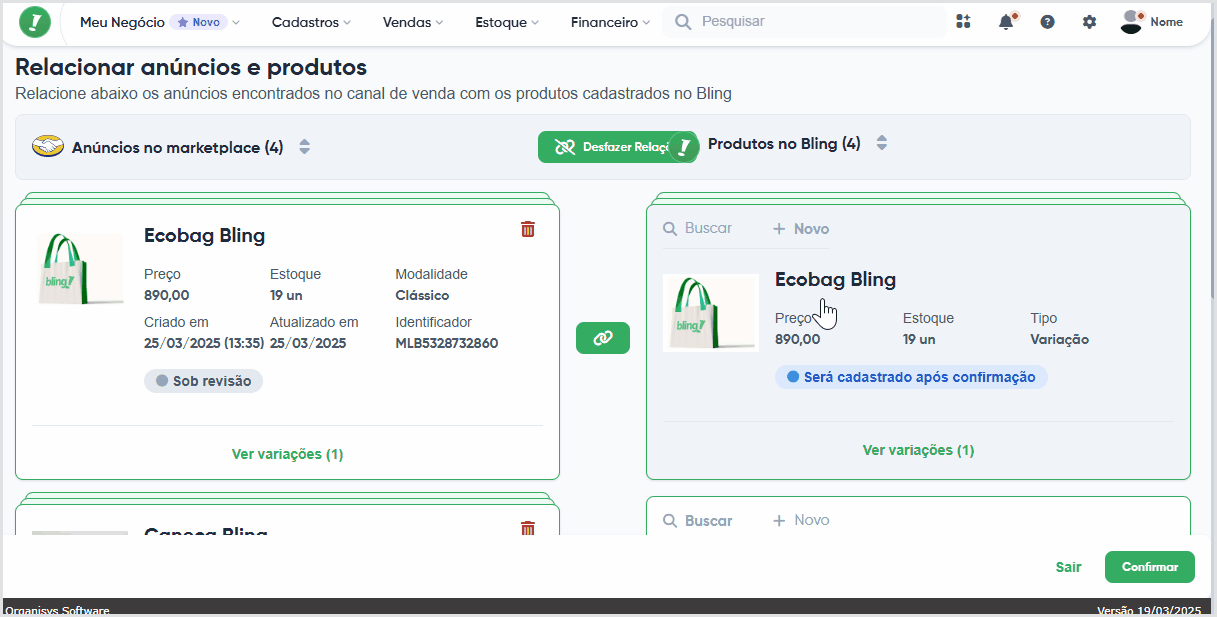Viewport: 1217px width, 617px height.
Task: Click the Variação tipo value
Action: pos(1060,339)
